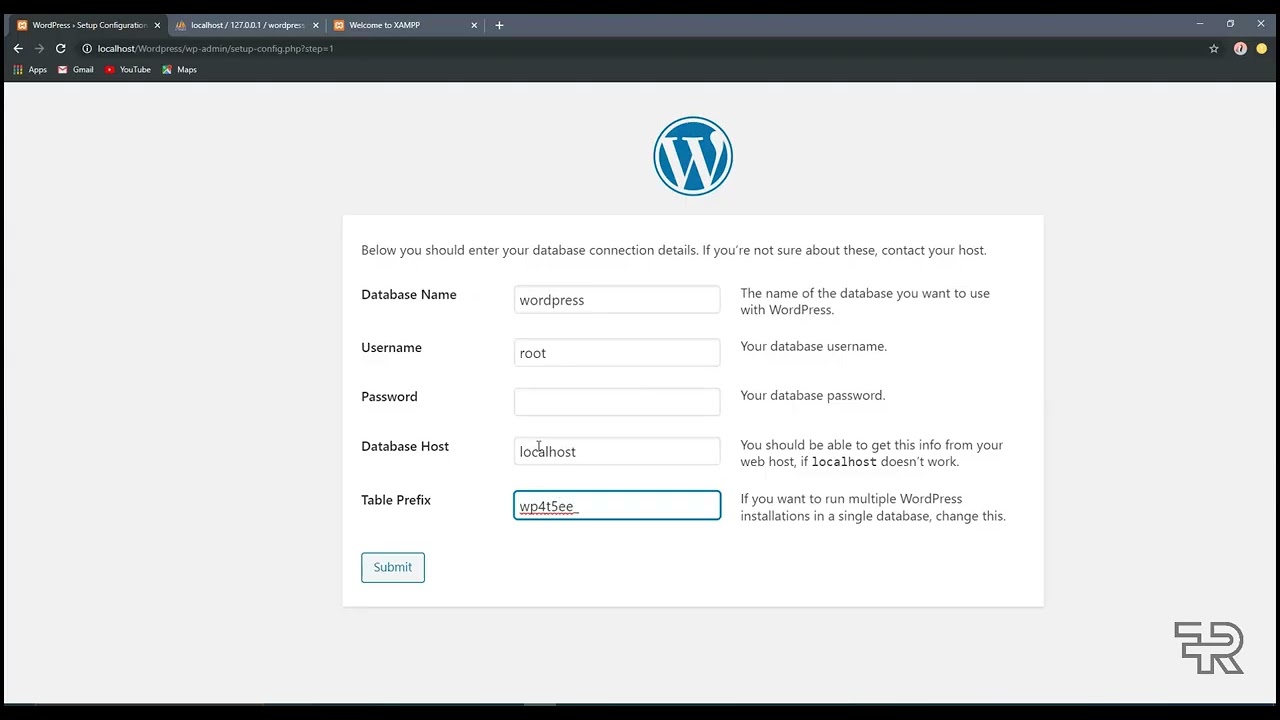Open the Maps bookmark
Screen dimensions: 1280x720
tap(179, 70)
